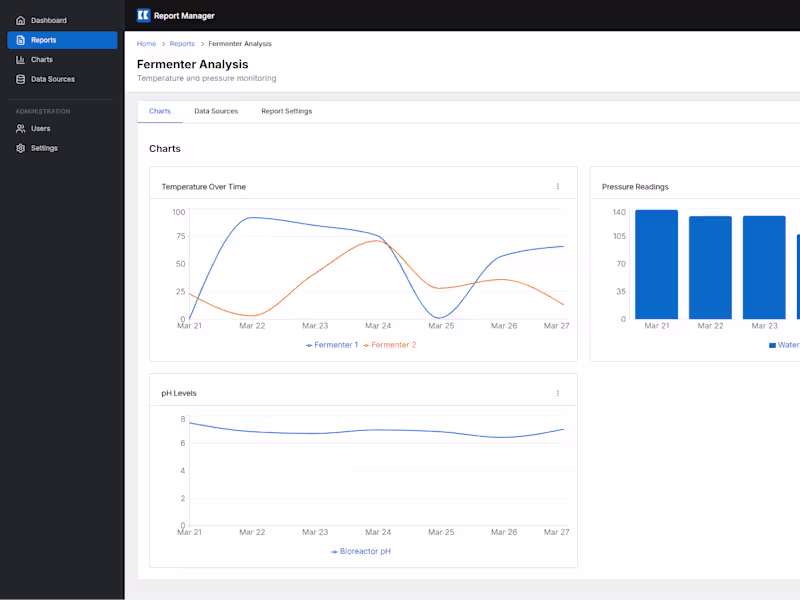The width and height of the screenshot is (800, 600).
Task: Open pH Levels chart options menu
Action: (558, 393)
